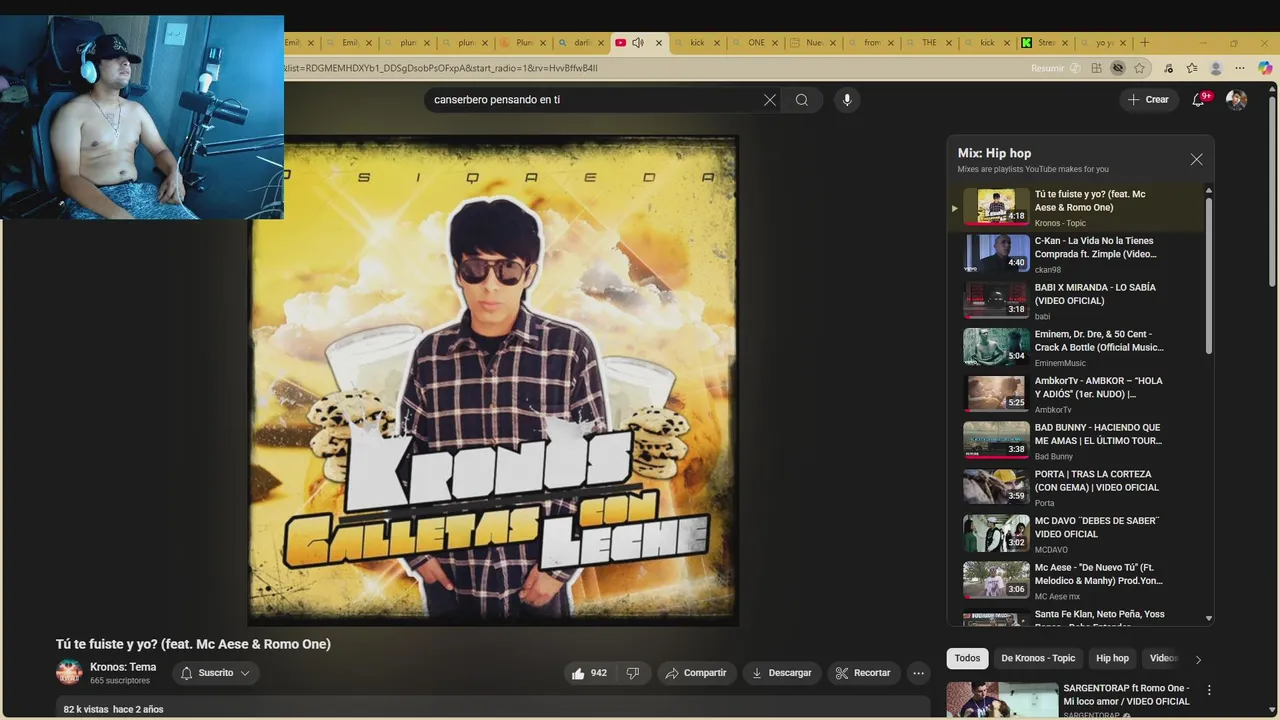
Task: Open the Kronos: Tema channel link
Action: (123, 667)
